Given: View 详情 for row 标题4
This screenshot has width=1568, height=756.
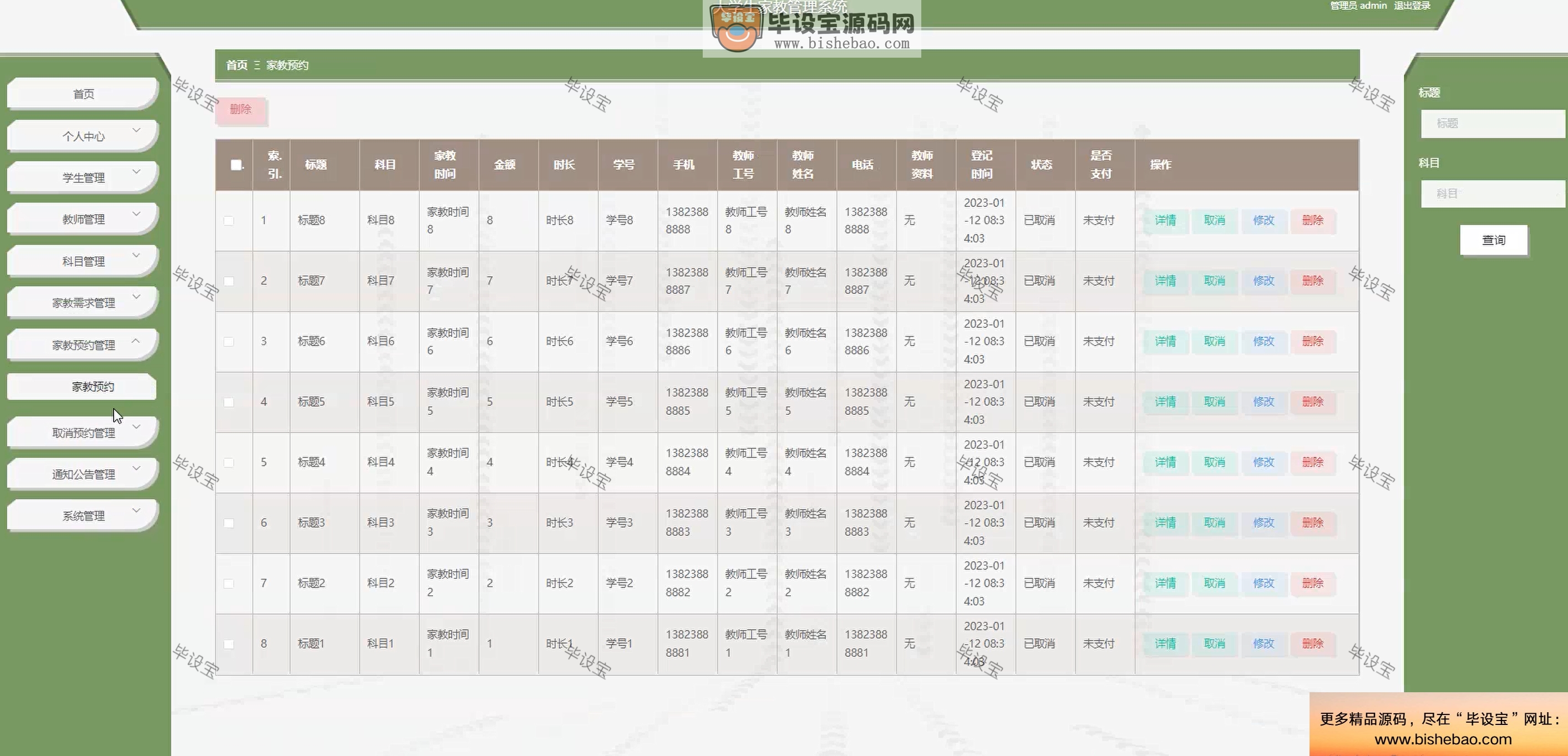Looking at the screenshot, I should coord(1166,462).
